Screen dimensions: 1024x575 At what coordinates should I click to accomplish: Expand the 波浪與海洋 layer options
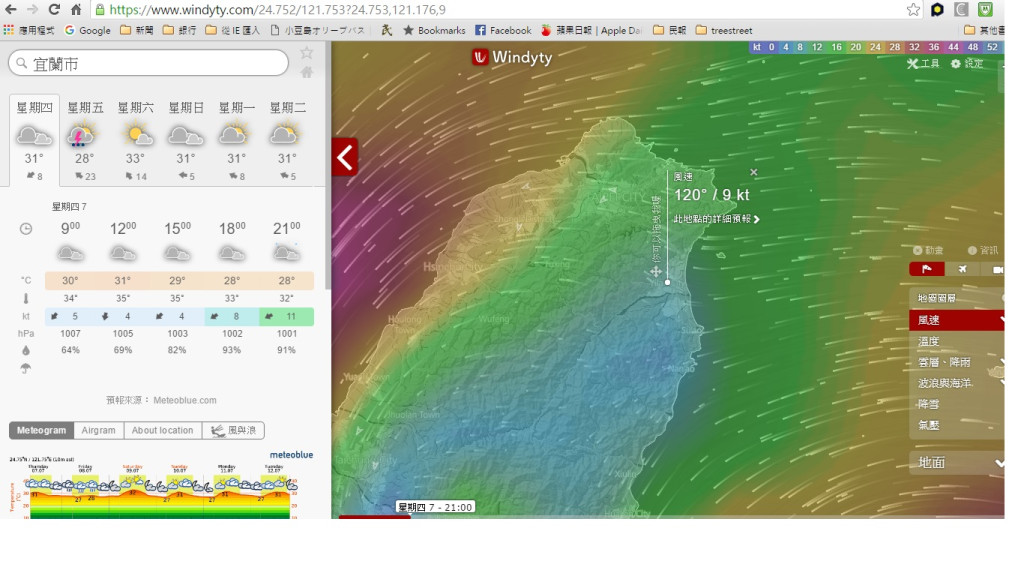(957, 383)
